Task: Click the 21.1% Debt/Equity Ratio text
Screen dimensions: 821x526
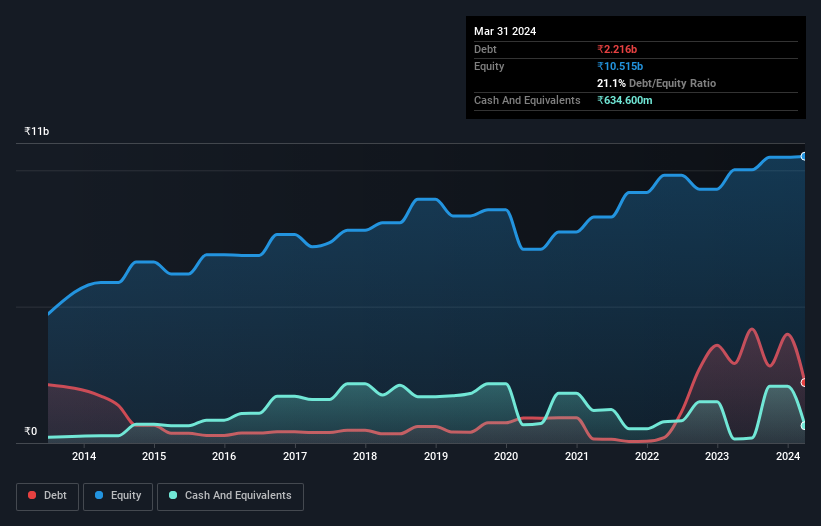Action: pos(656,83)
